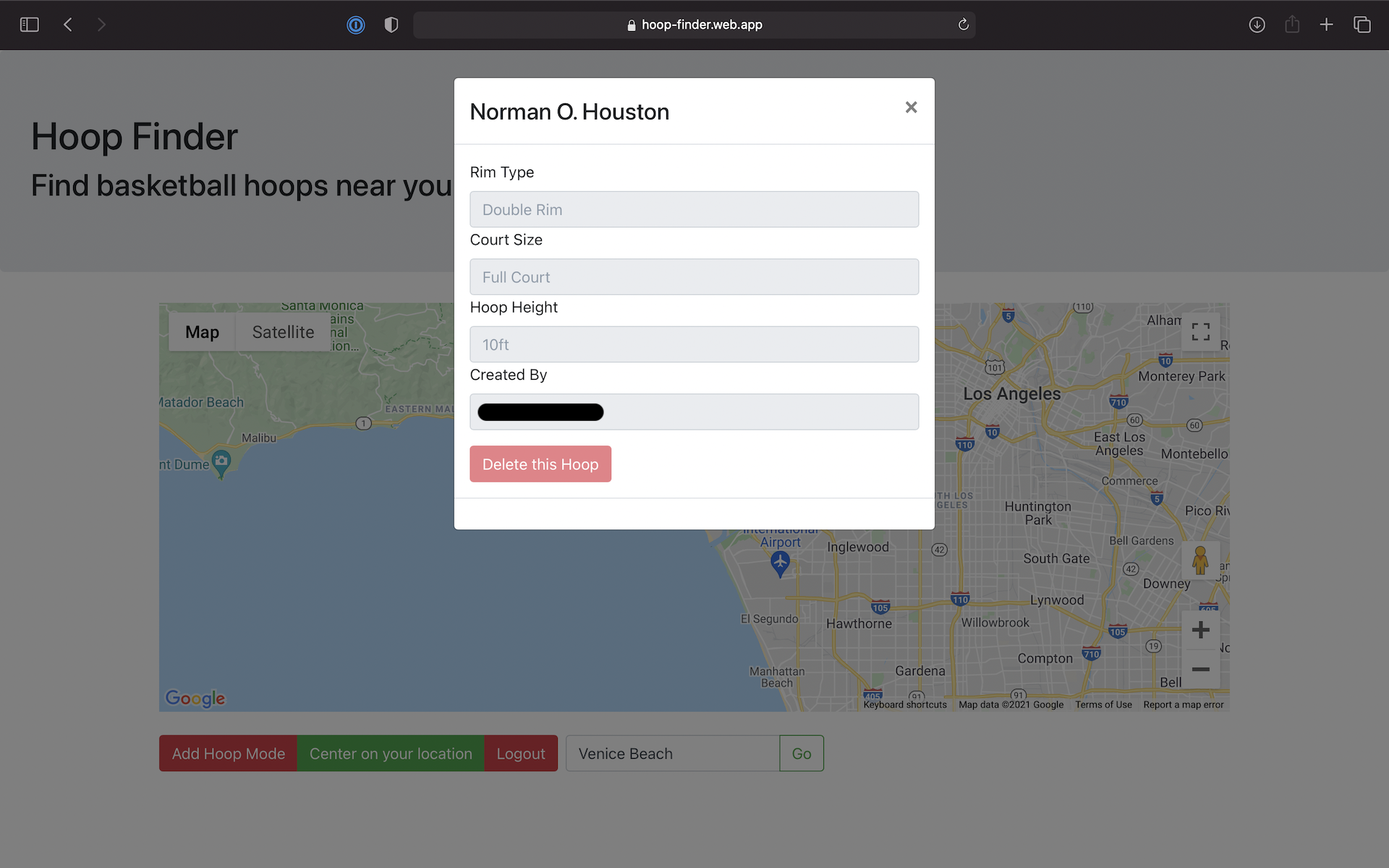Viewport: 1389px width, 868px height.
Task: Enable Add Hoop Mode
Action: [x=227, y=753]
